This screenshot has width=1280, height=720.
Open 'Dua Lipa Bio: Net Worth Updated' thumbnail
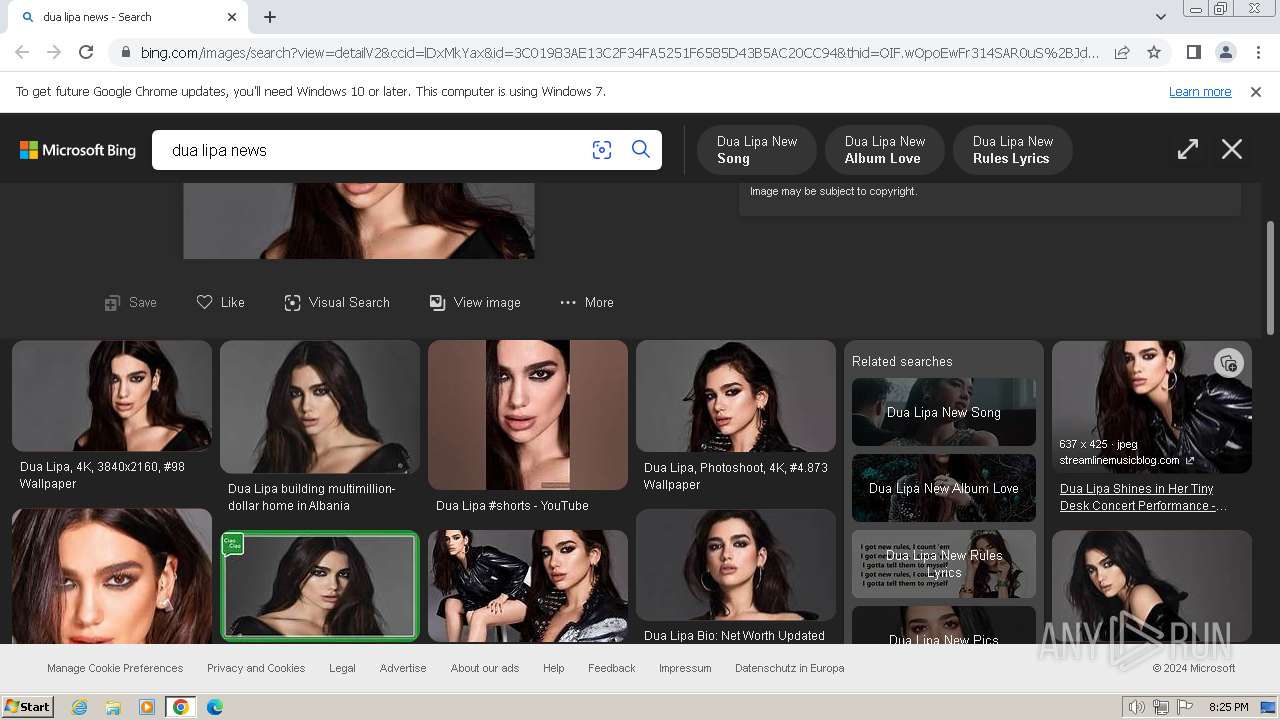[736, 565]
